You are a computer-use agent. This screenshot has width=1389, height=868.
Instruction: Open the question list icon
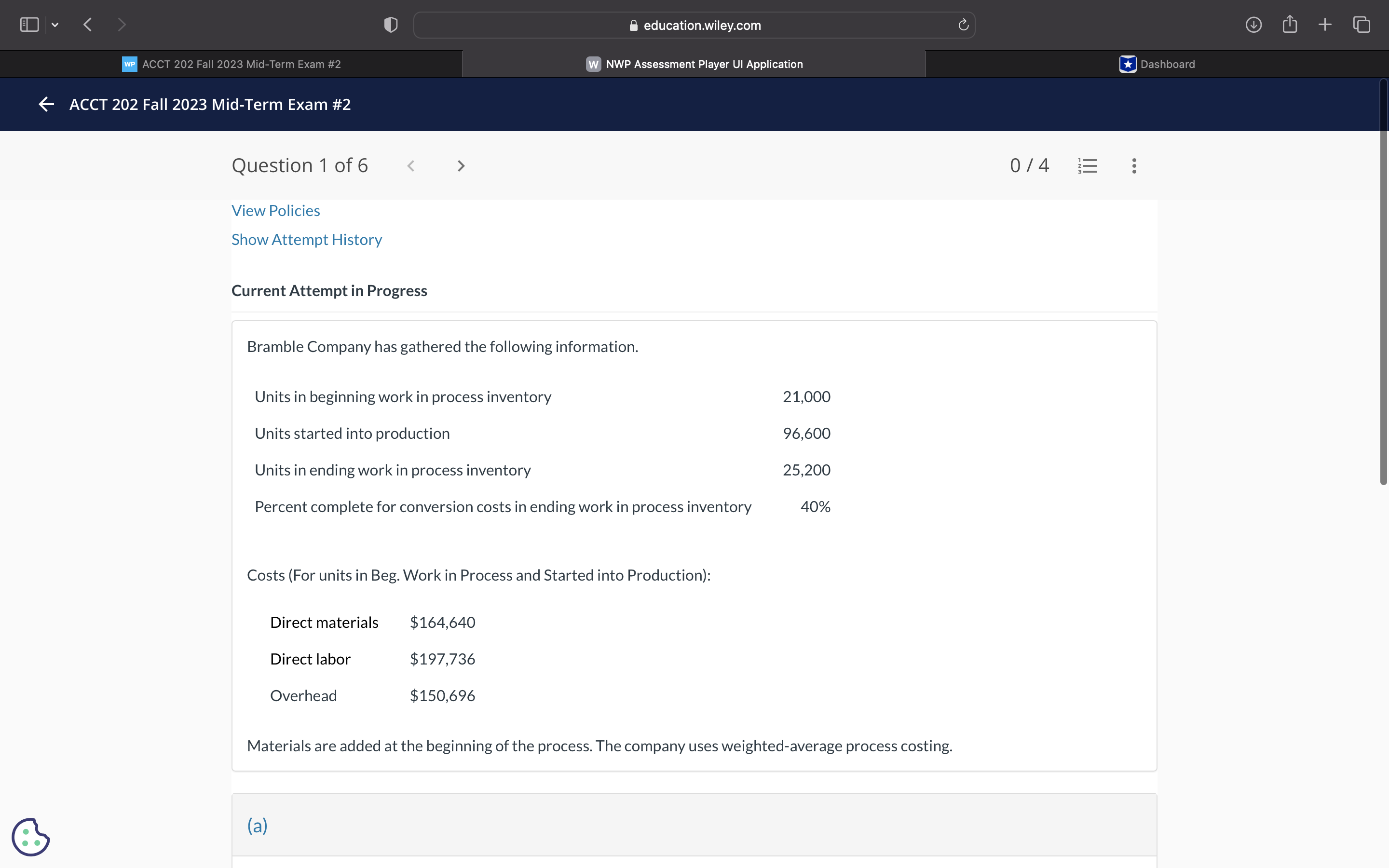(1087, 166)
